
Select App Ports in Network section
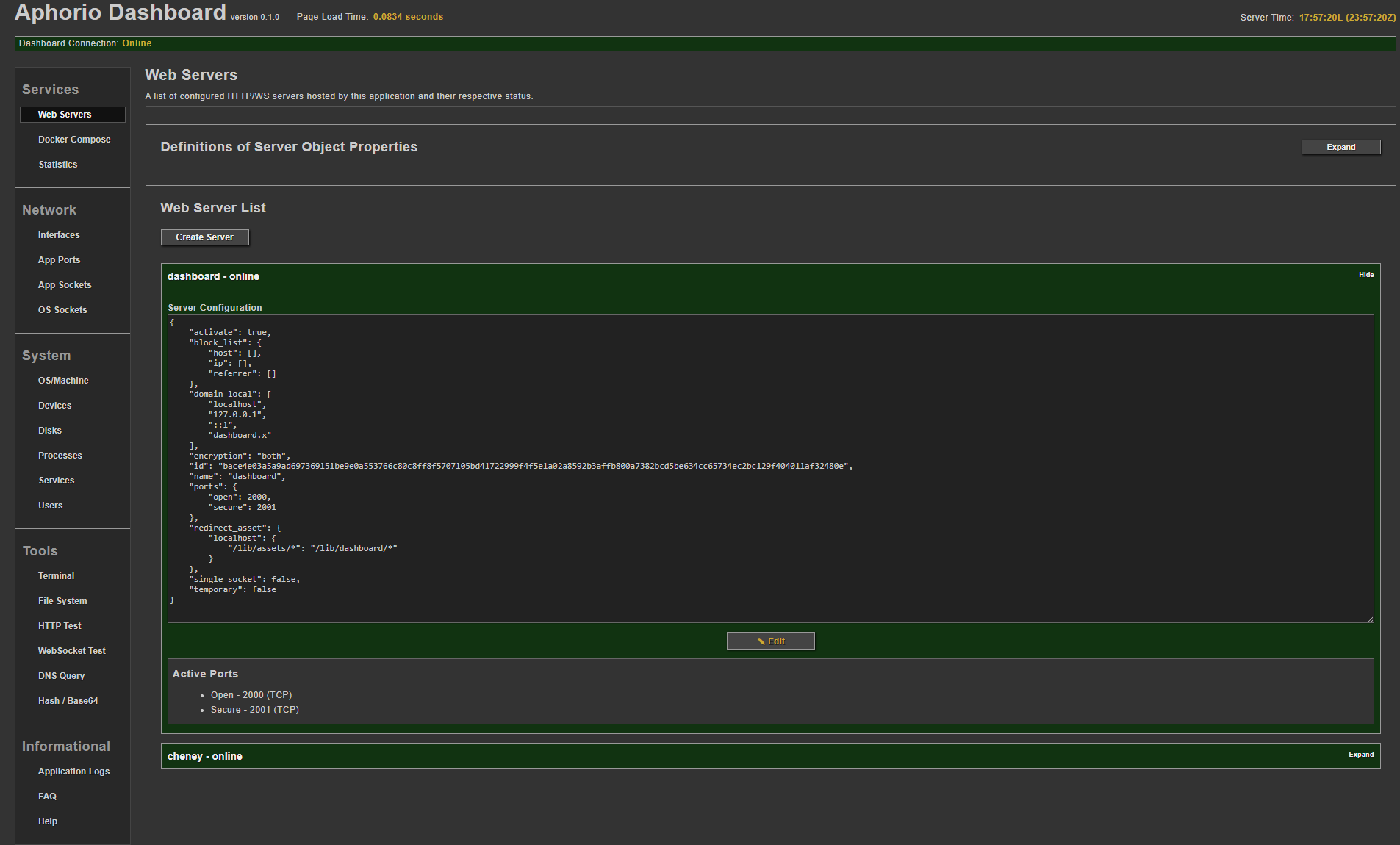tap(60, 260)
